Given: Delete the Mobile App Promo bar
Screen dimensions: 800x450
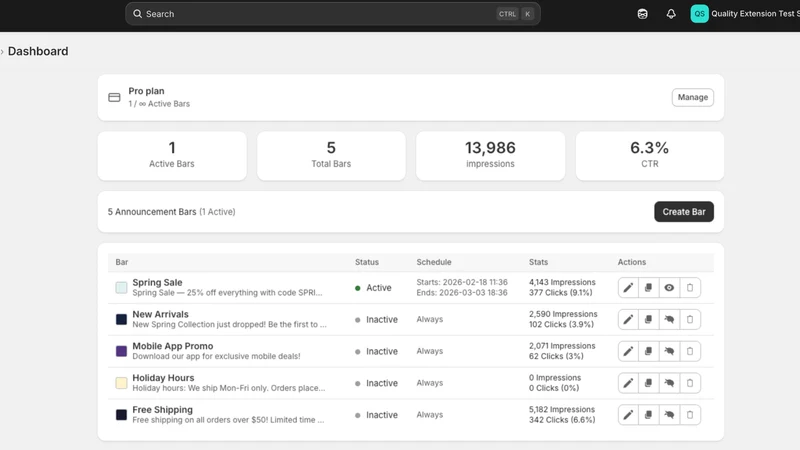Looking at the screenshot, I should (690, 351).
